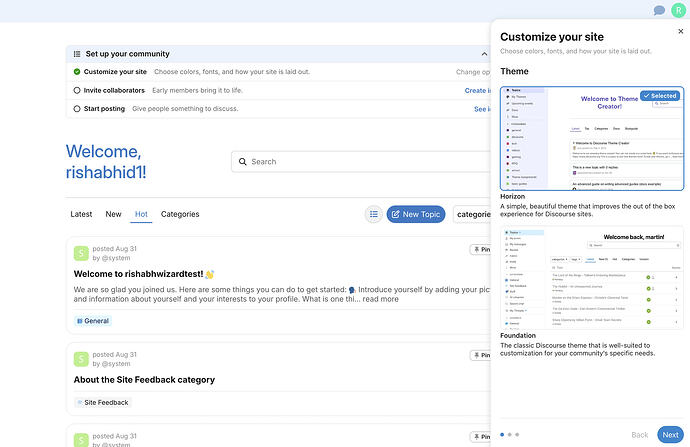Open the categories dropdown filter
The width and height of the screenshot is (690, 447).
tap(473, 214)
